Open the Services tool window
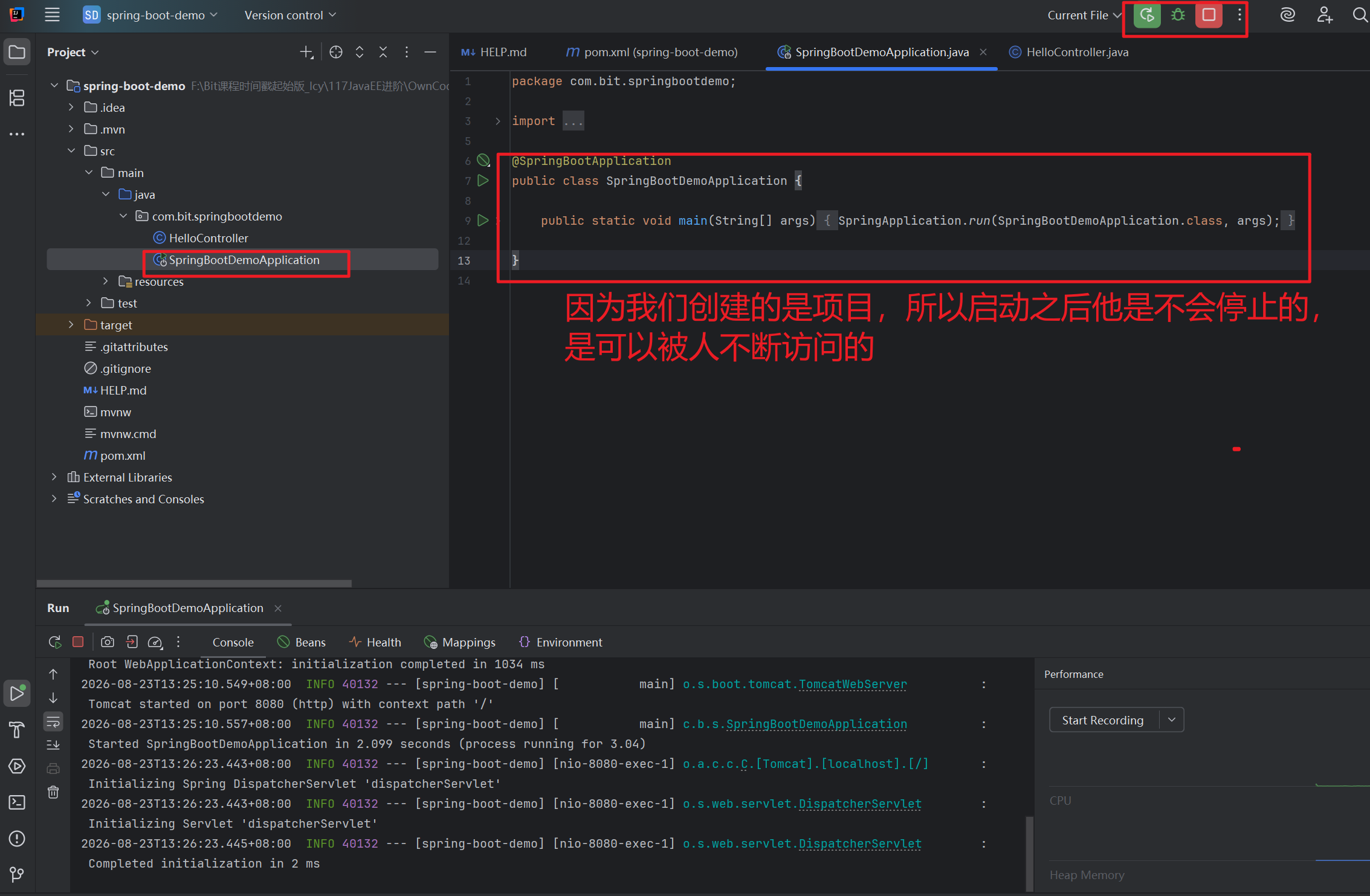This screenshot has height=896, width=1370. click(x=17, y=766)
